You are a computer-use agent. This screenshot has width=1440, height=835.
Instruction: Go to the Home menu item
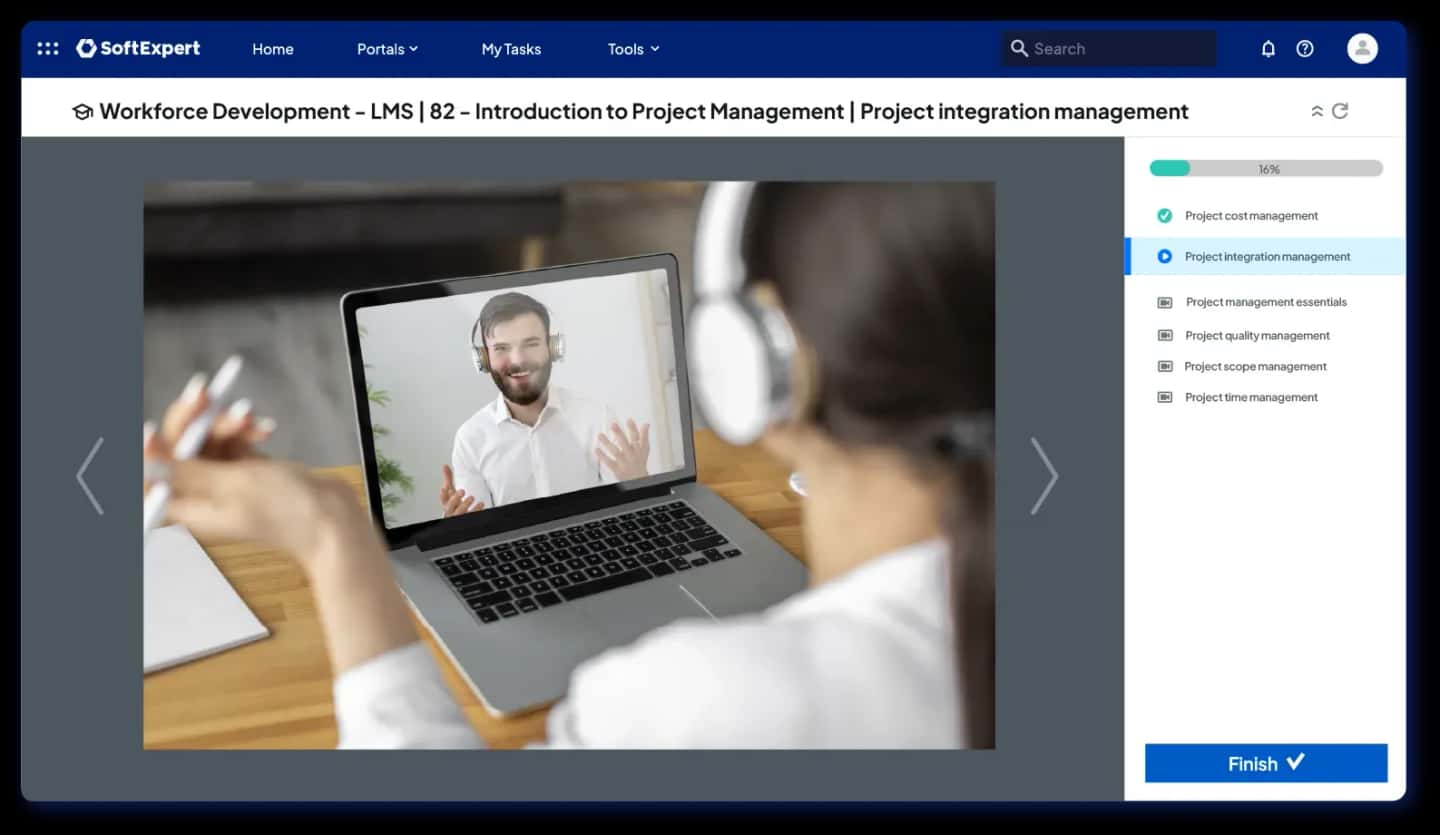[272, 49]
